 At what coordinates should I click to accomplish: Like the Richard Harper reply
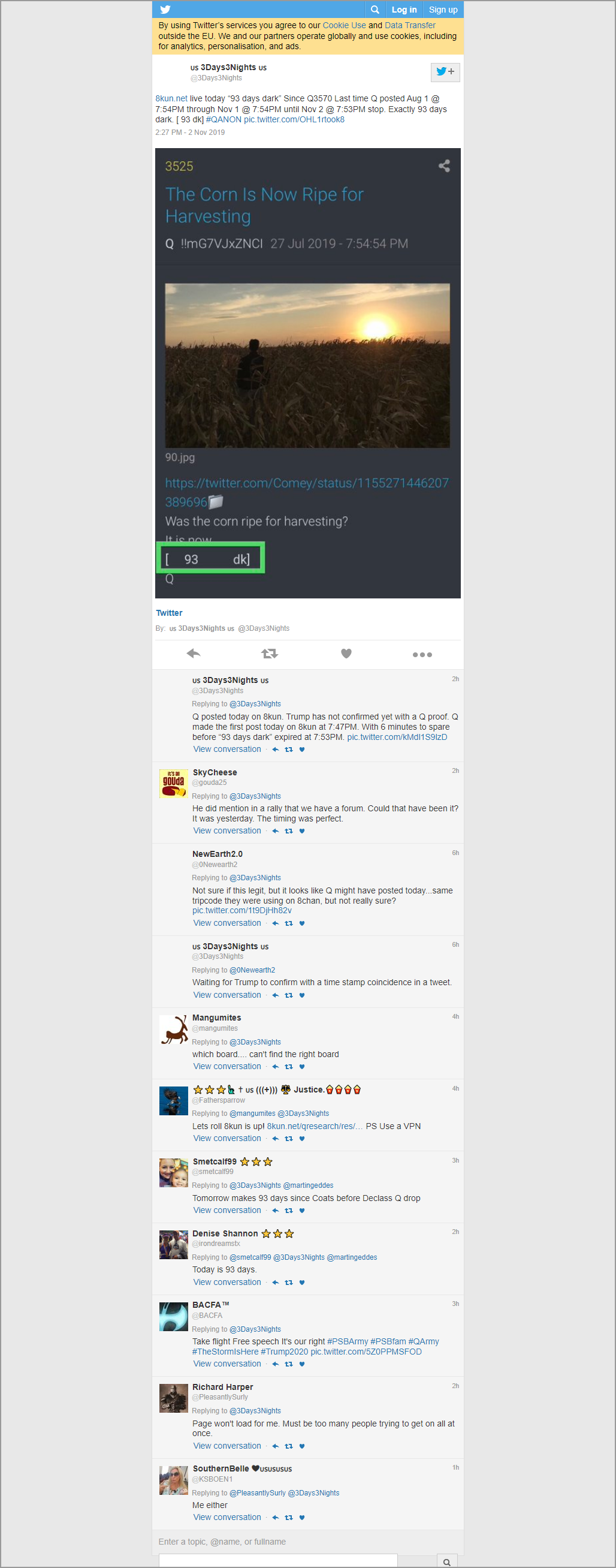[x=302, y=1446]
